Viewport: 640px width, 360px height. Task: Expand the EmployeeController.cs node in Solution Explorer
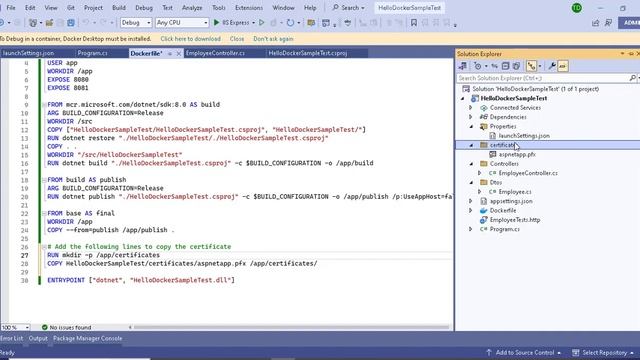pyautogui.click(x=480, y=173)
